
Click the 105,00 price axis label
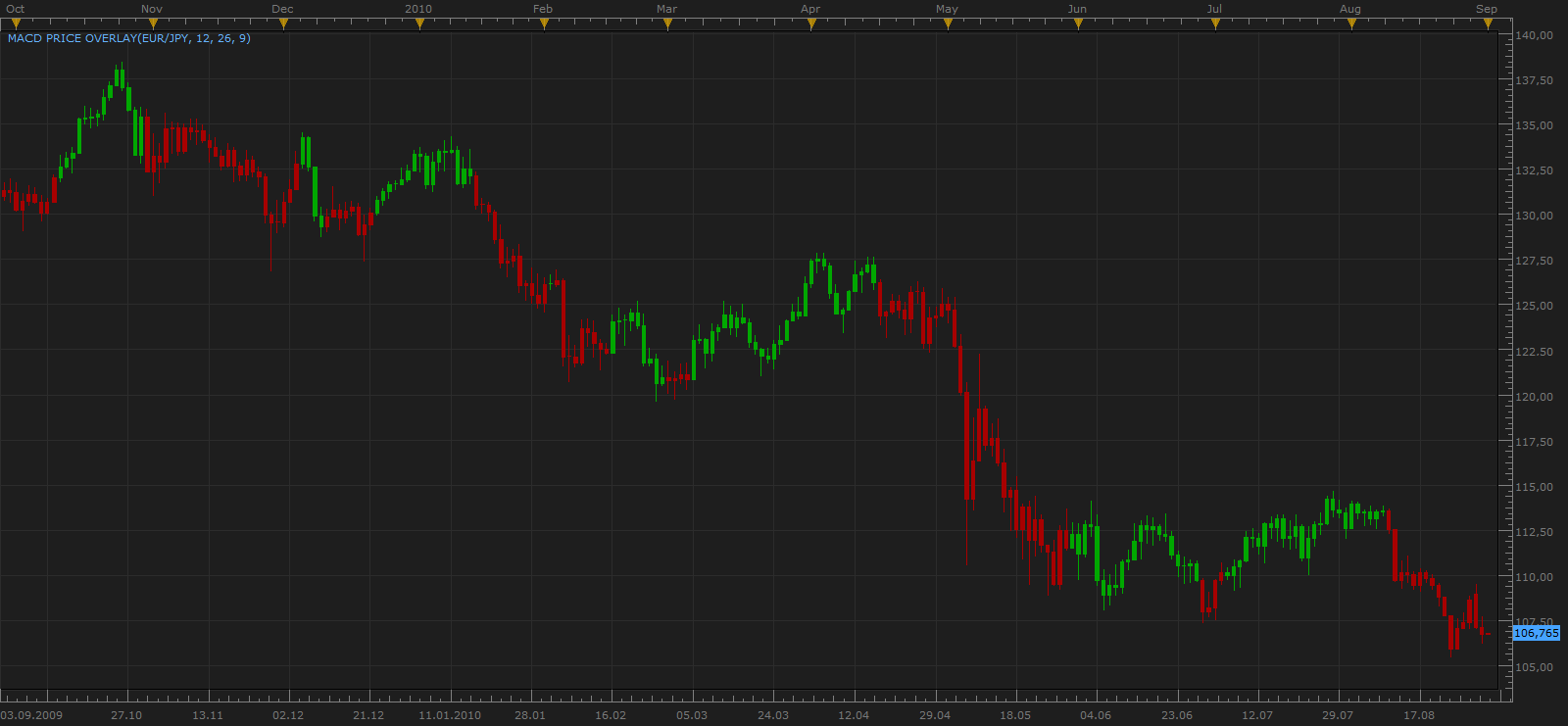click(x=1535, y=667)
